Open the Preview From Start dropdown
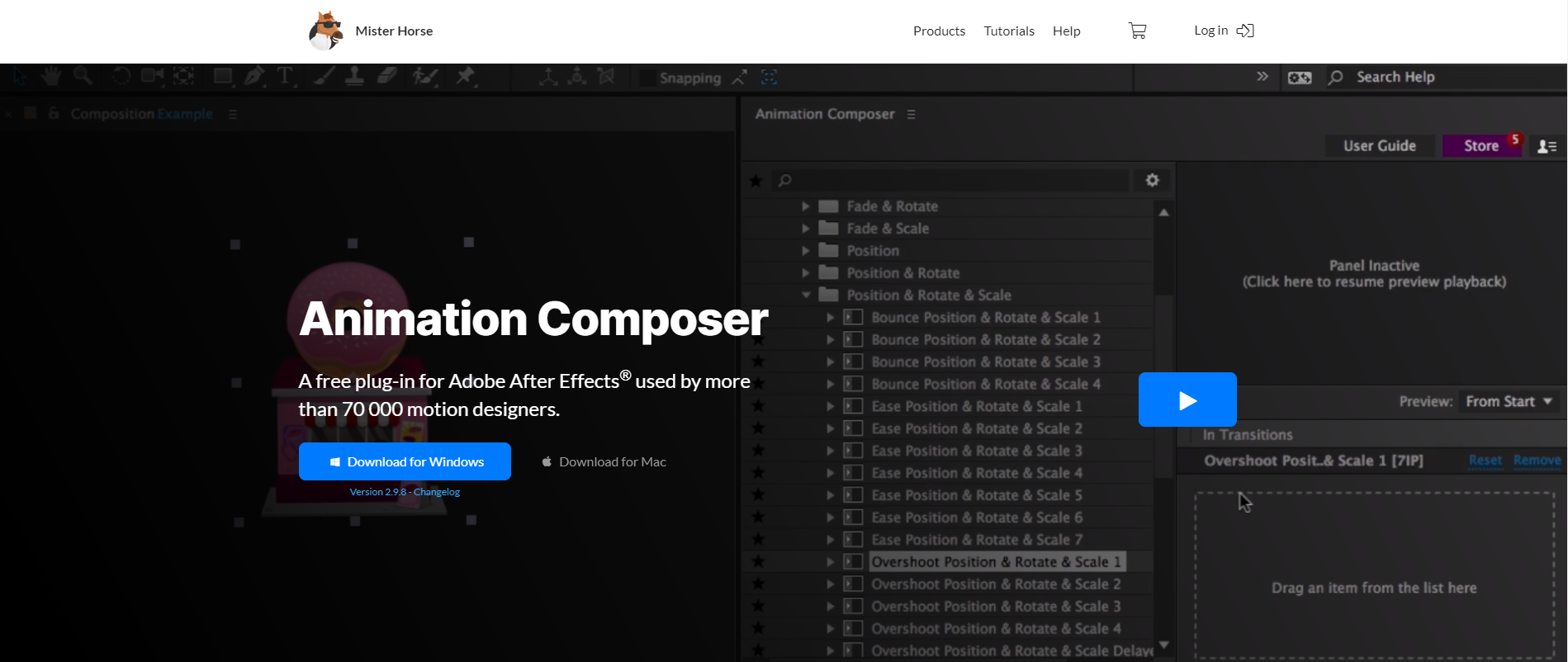The image size is (1568, 662). (1509, 402)
